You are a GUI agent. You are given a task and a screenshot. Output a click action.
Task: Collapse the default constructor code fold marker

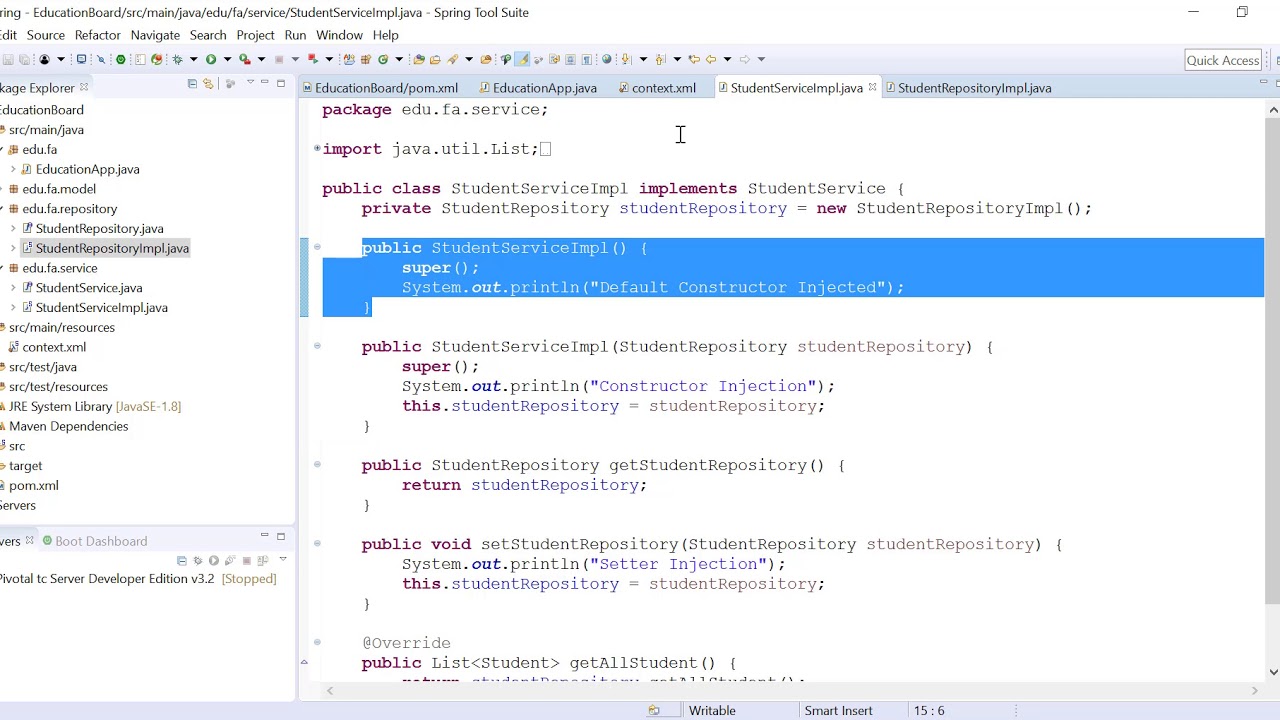pos(317,247)
